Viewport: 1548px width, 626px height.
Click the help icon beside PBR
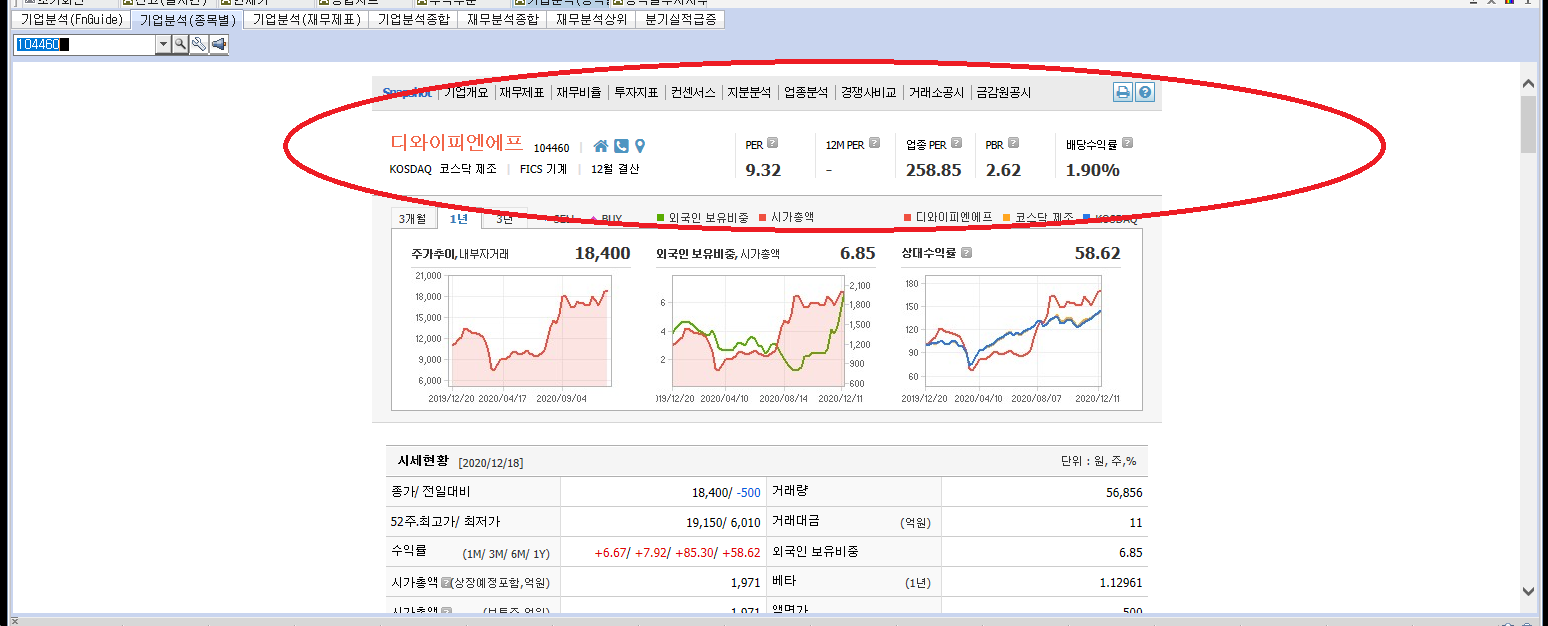pos(1013,144)
